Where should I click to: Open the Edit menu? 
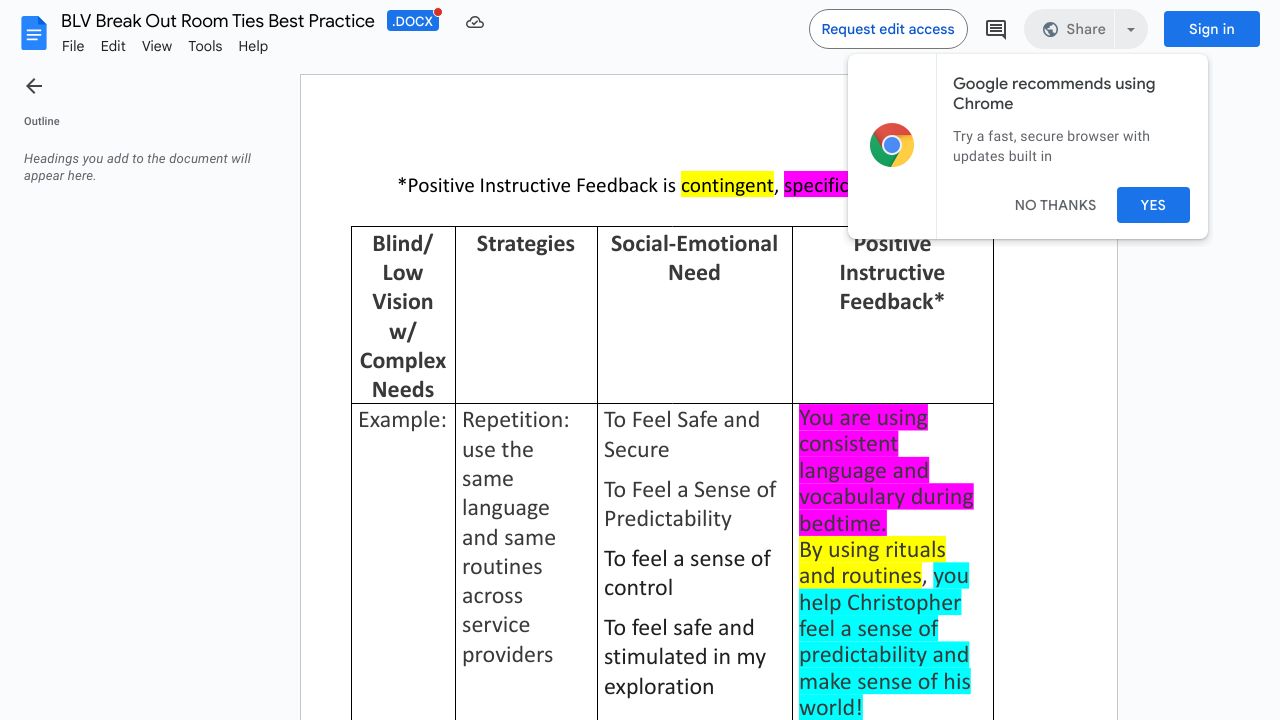coord(113,46)
